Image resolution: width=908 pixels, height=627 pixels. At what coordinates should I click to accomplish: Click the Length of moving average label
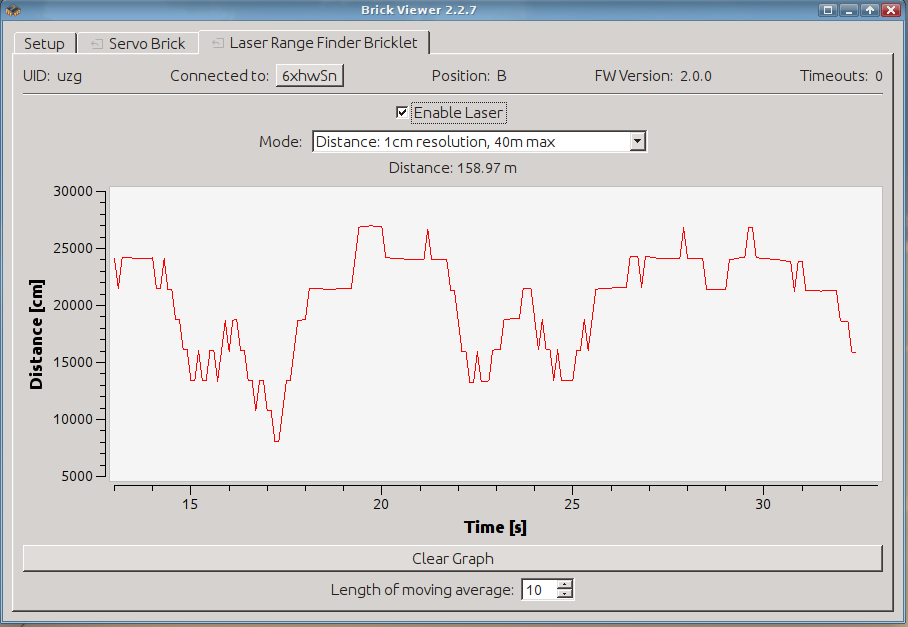click(x=422, y=590)
